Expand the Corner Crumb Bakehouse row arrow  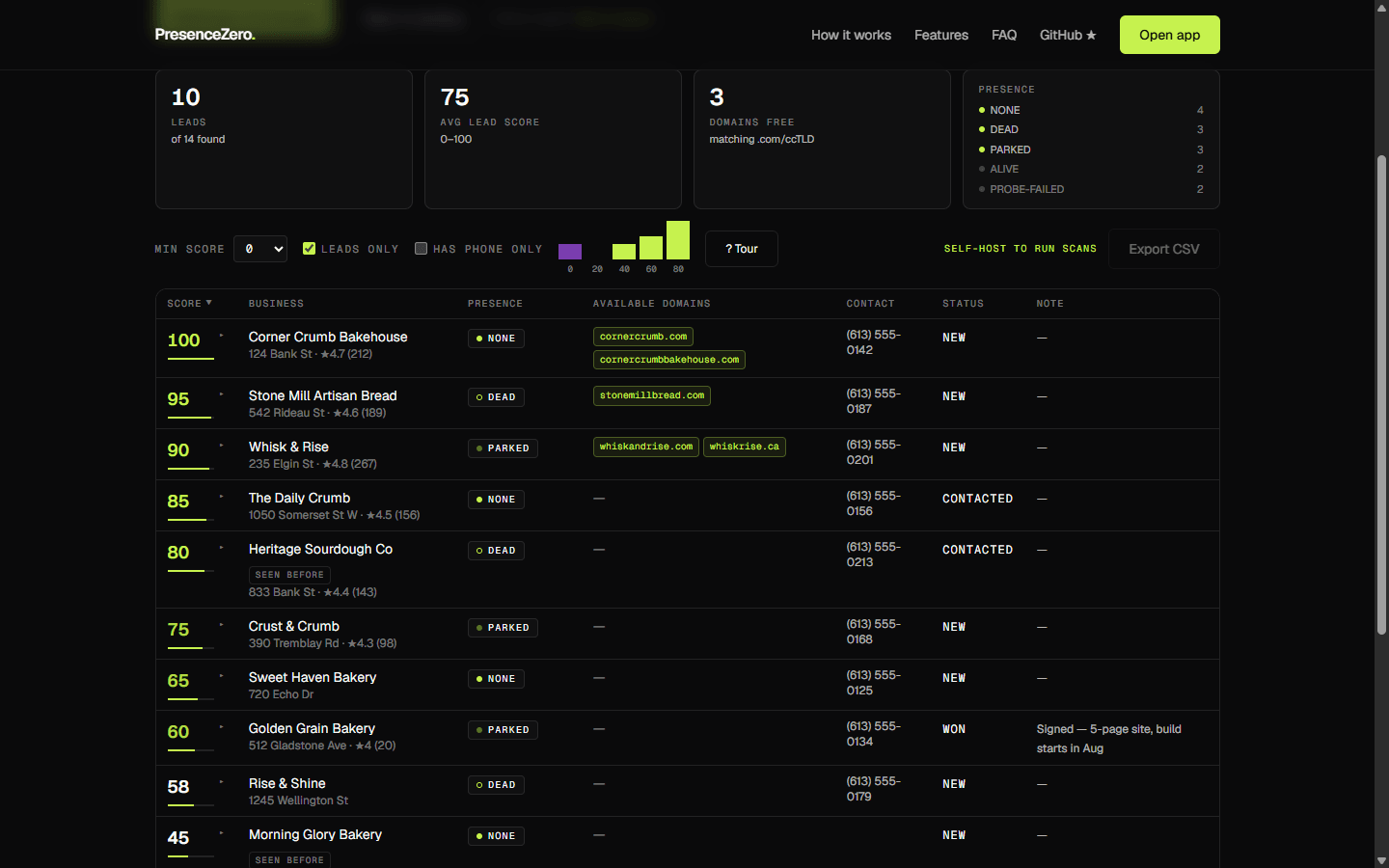pos(221,336)
